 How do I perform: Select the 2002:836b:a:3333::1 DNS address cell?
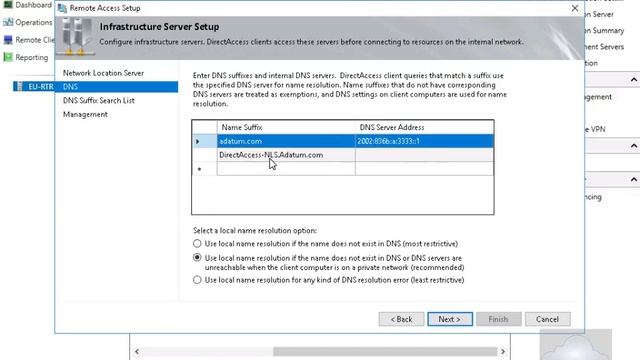point(424,141)
